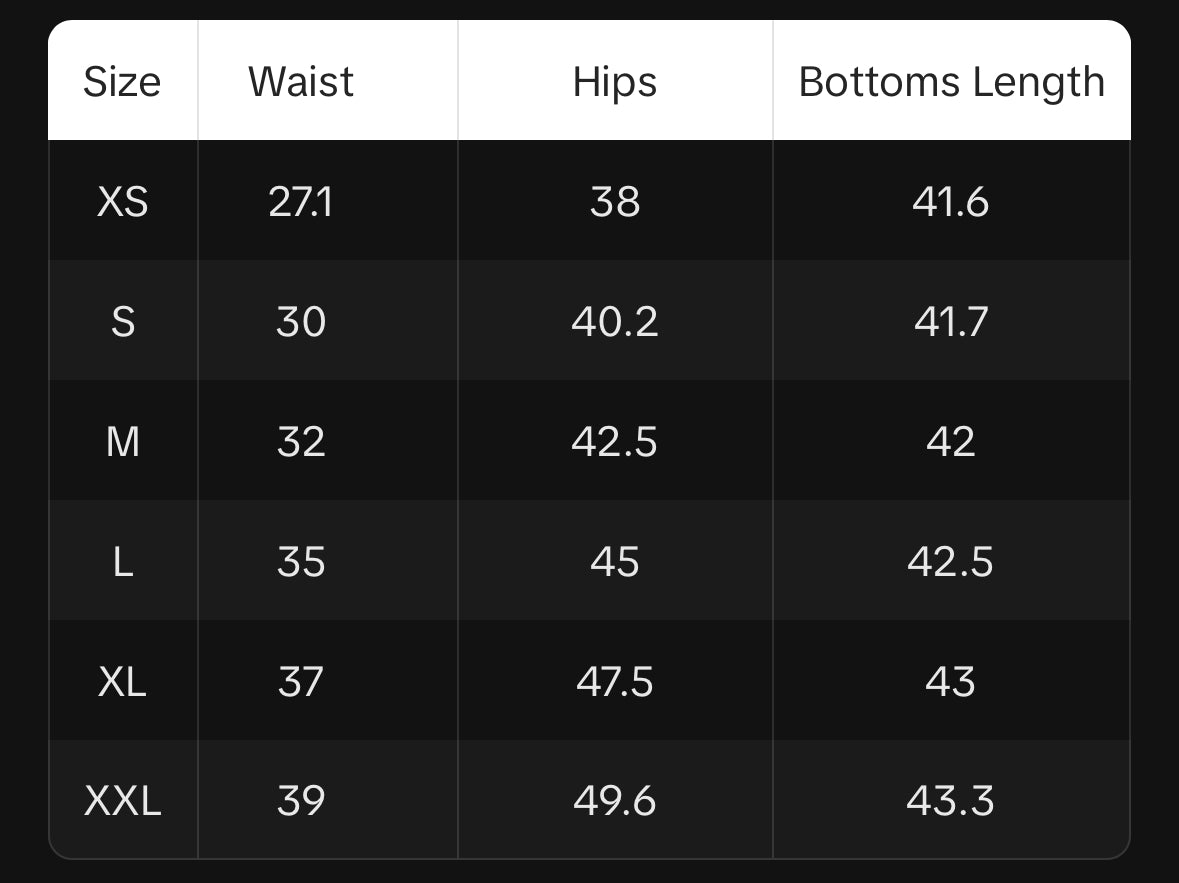Image resolution: width=1179 pixels, height=883 pixels.
Task: Select the M size row label
Action: pyautogui.click(x=122, y=442)
